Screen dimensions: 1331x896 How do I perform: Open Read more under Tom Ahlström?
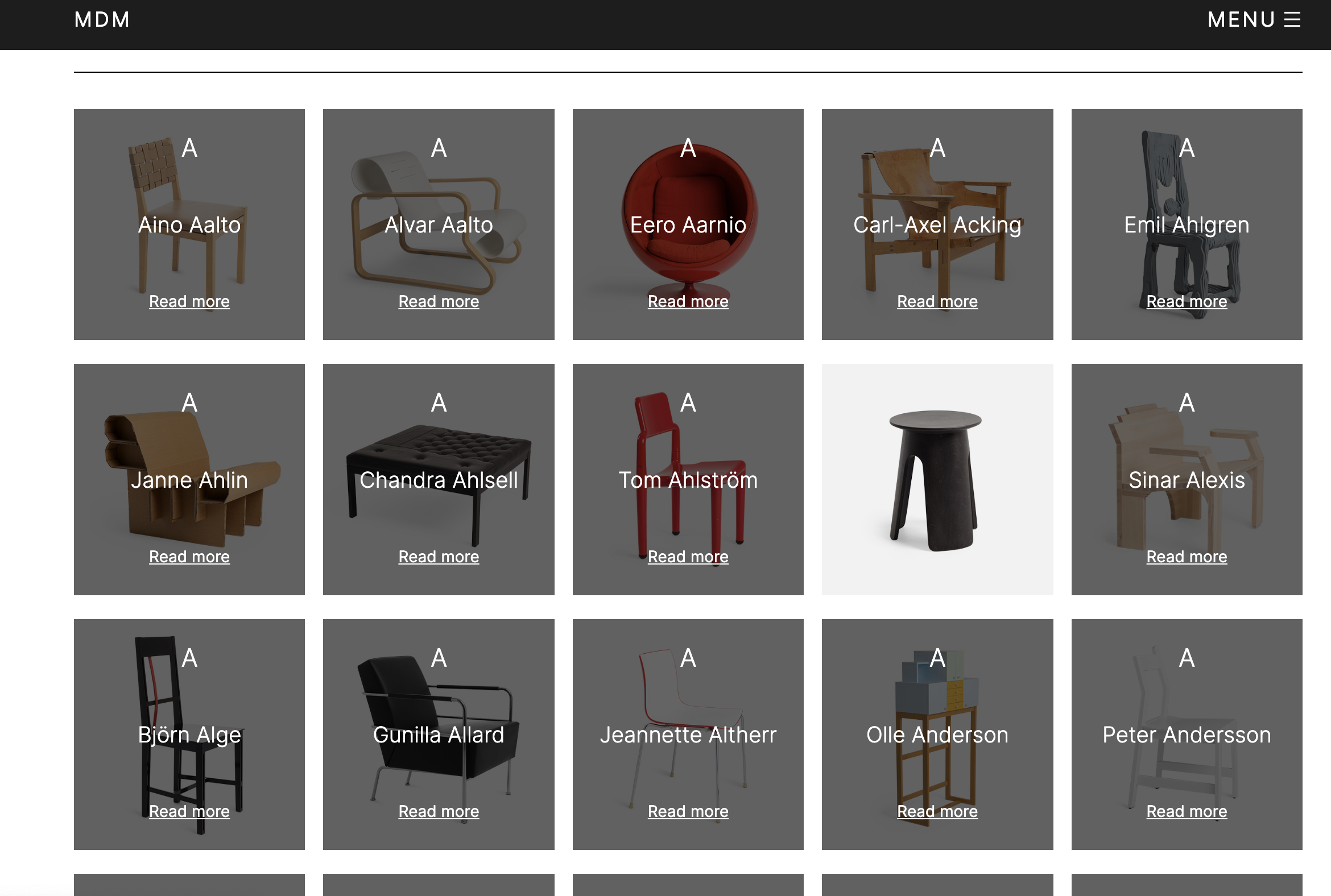point(688,556)
